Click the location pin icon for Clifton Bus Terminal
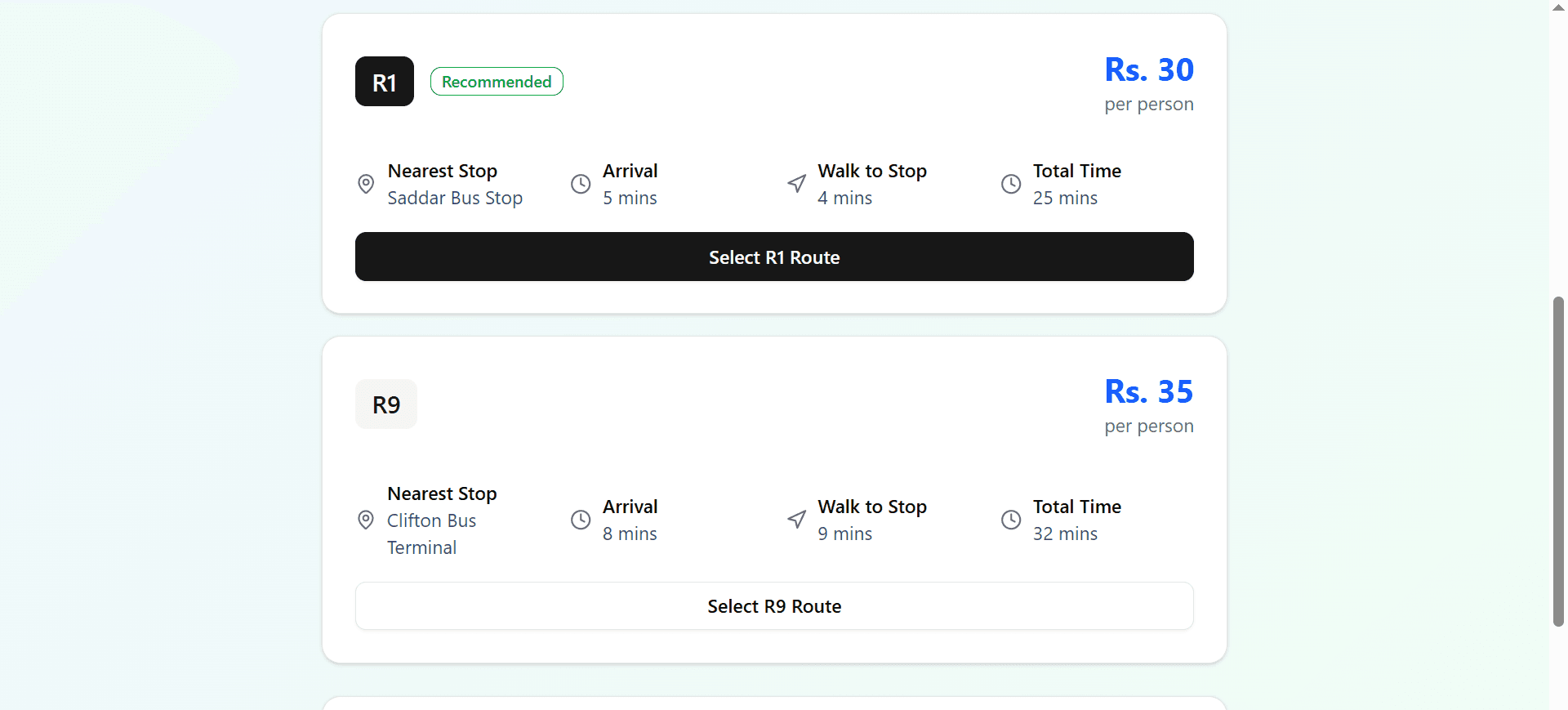This screenshot has width=1568, height=710. [x=366, y=520]
